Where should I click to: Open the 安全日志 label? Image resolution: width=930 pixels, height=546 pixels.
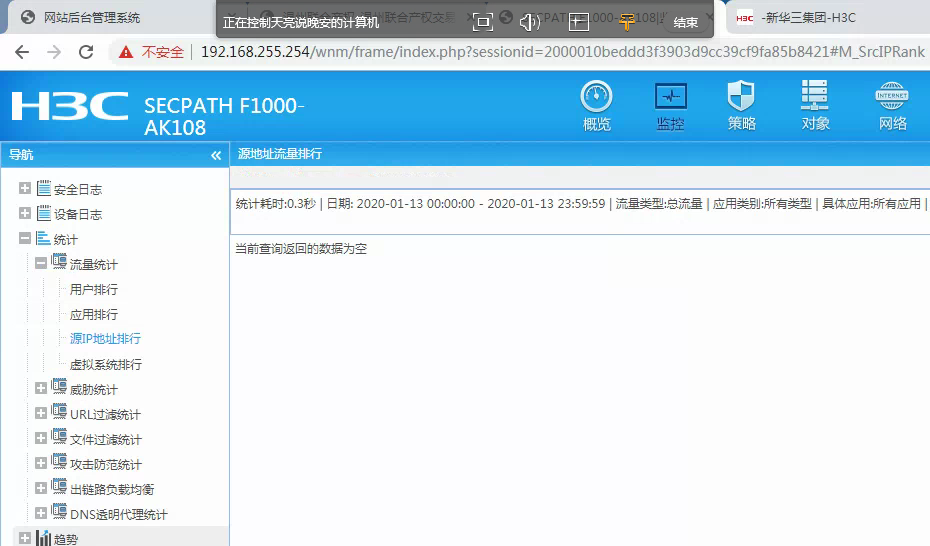(x=78, y=190)
